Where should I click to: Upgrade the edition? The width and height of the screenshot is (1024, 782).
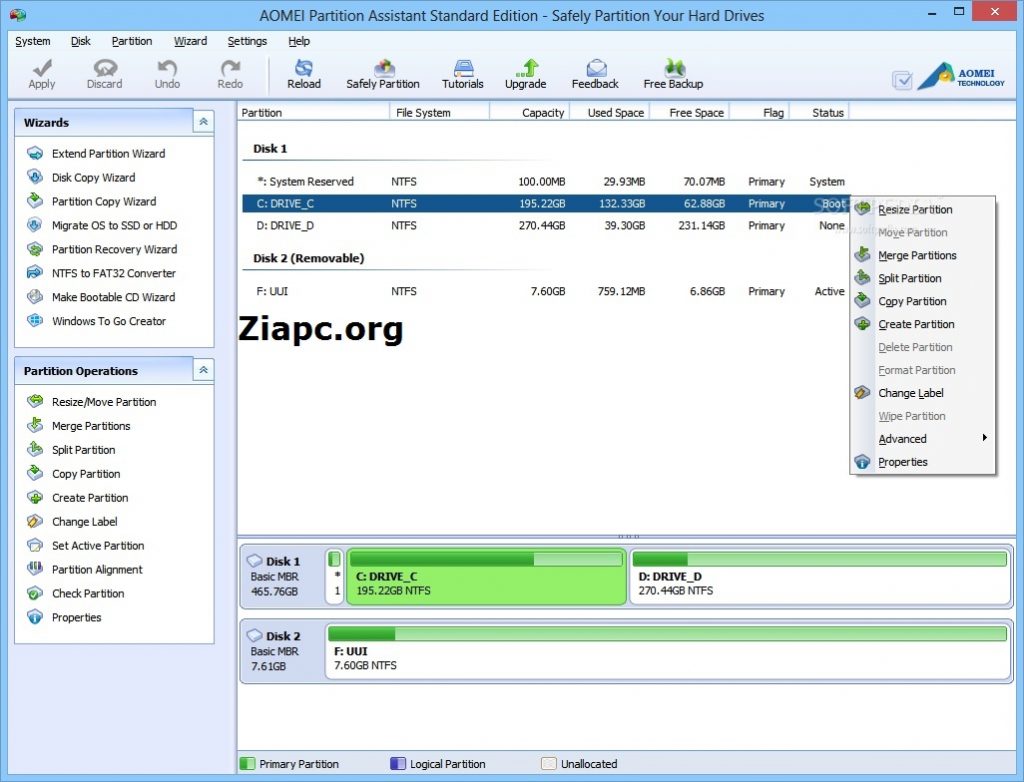click(x=525, y=73)
